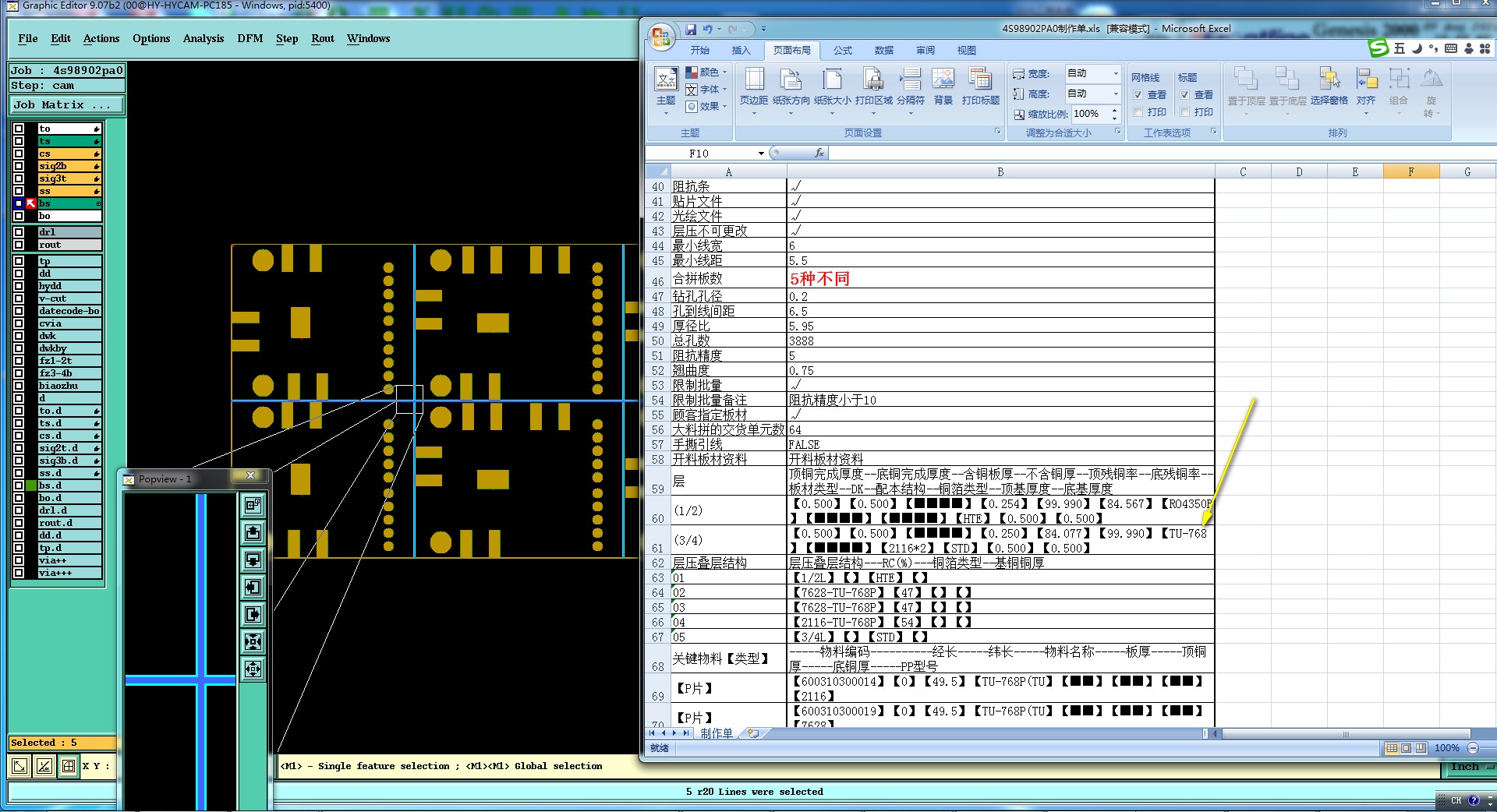
Task: Switch to Excel 视图 (View) tab
Action: pyautogui.click(x=967, y=50)
